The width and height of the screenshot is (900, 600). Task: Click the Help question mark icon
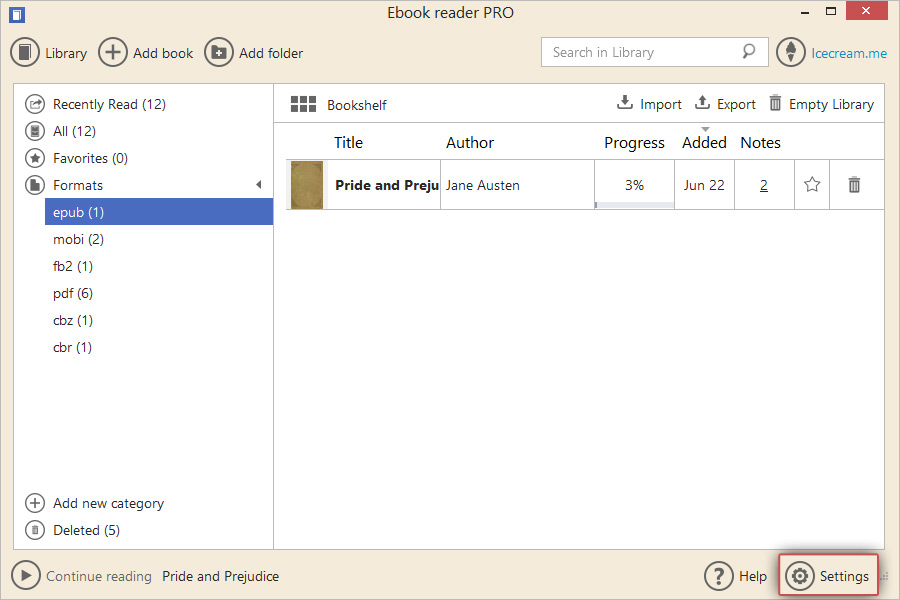[x=719, y=576]
